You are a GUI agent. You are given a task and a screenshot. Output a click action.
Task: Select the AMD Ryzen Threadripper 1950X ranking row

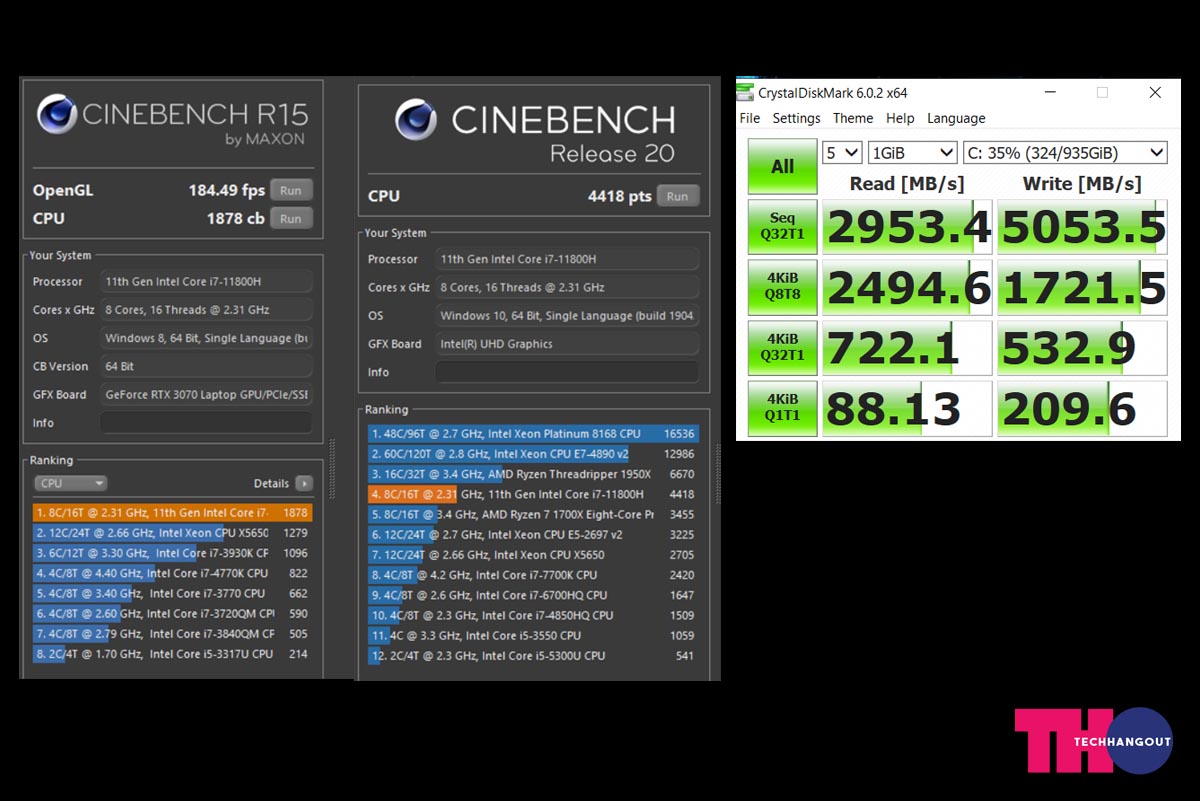point(533,474)
